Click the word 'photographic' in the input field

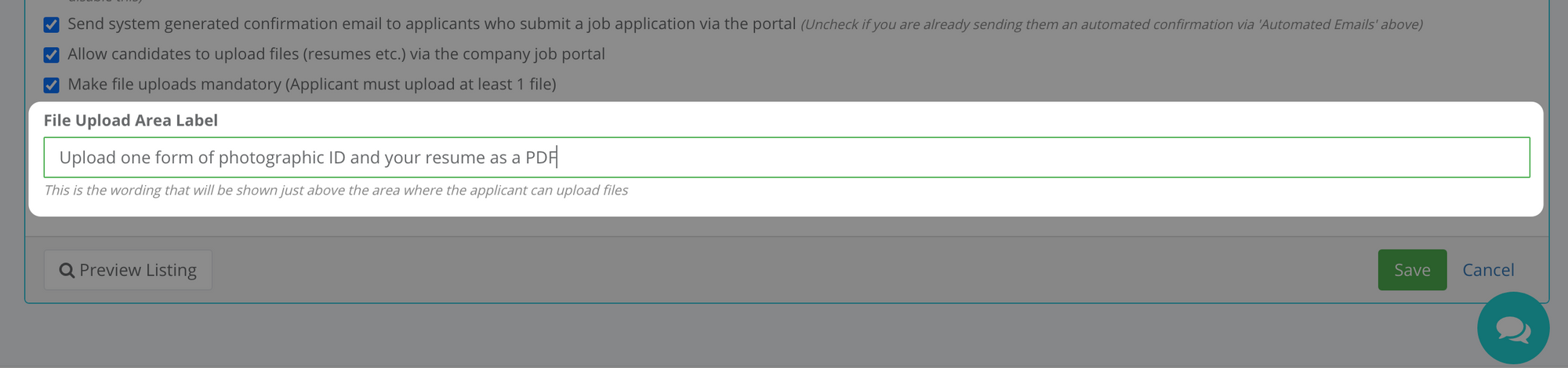[x=271, y=158]
